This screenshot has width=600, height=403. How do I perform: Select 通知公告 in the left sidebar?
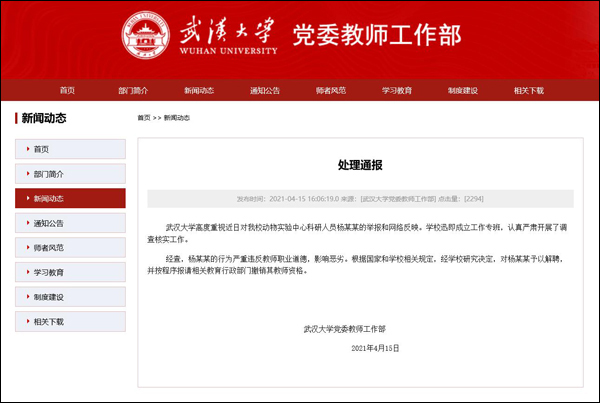(x=70, y=223)
